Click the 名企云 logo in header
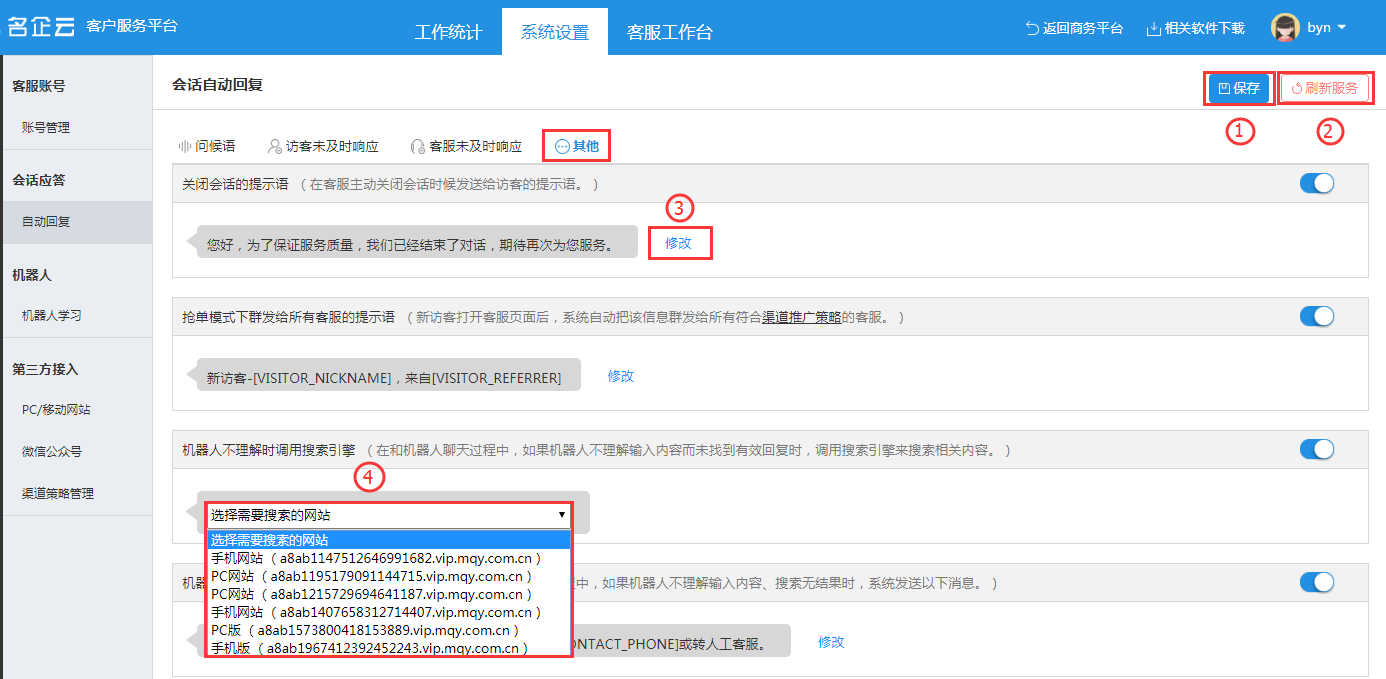This screenshot has width=1386, height=679. [41, 27]
